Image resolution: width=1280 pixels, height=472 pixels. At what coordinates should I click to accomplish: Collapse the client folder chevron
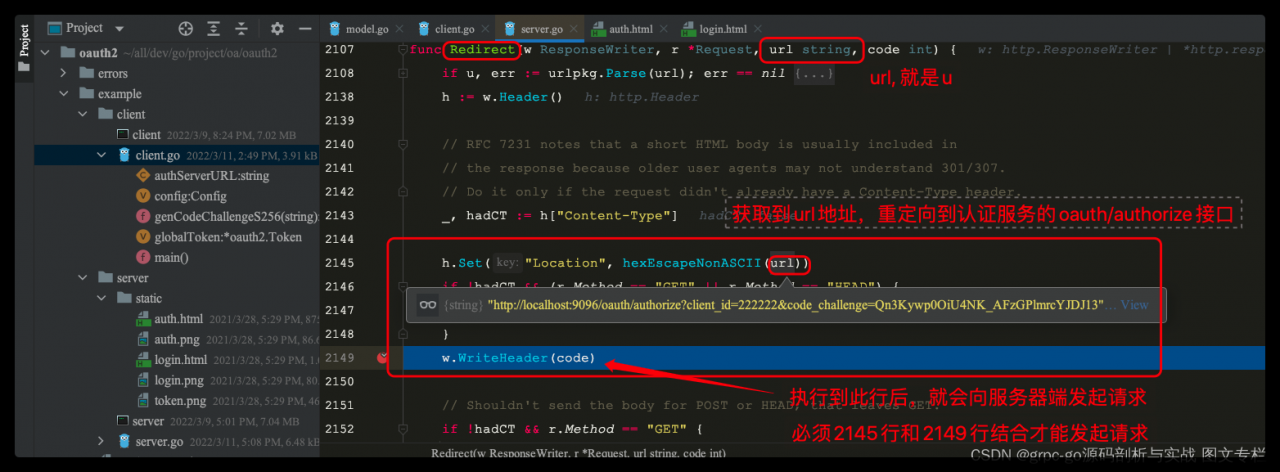click(x=83, y=114)
